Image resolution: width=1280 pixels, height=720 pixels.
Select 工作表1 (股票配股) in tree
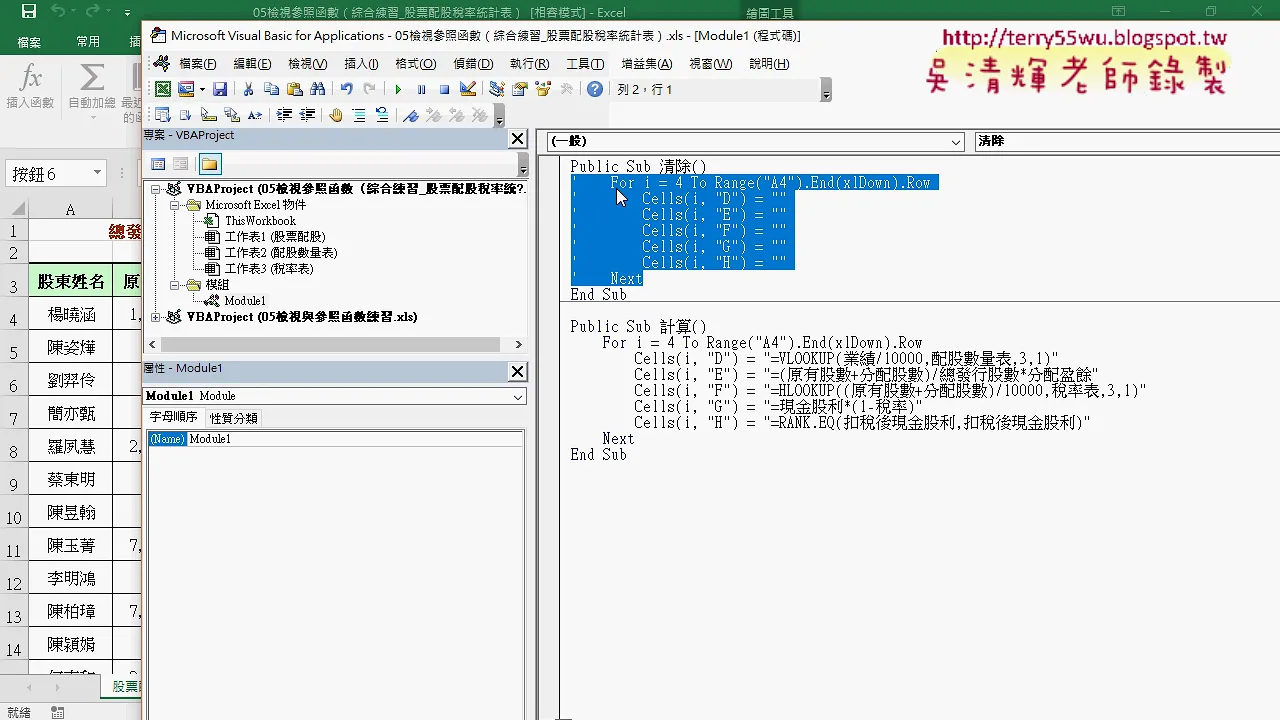coord(274,237)
